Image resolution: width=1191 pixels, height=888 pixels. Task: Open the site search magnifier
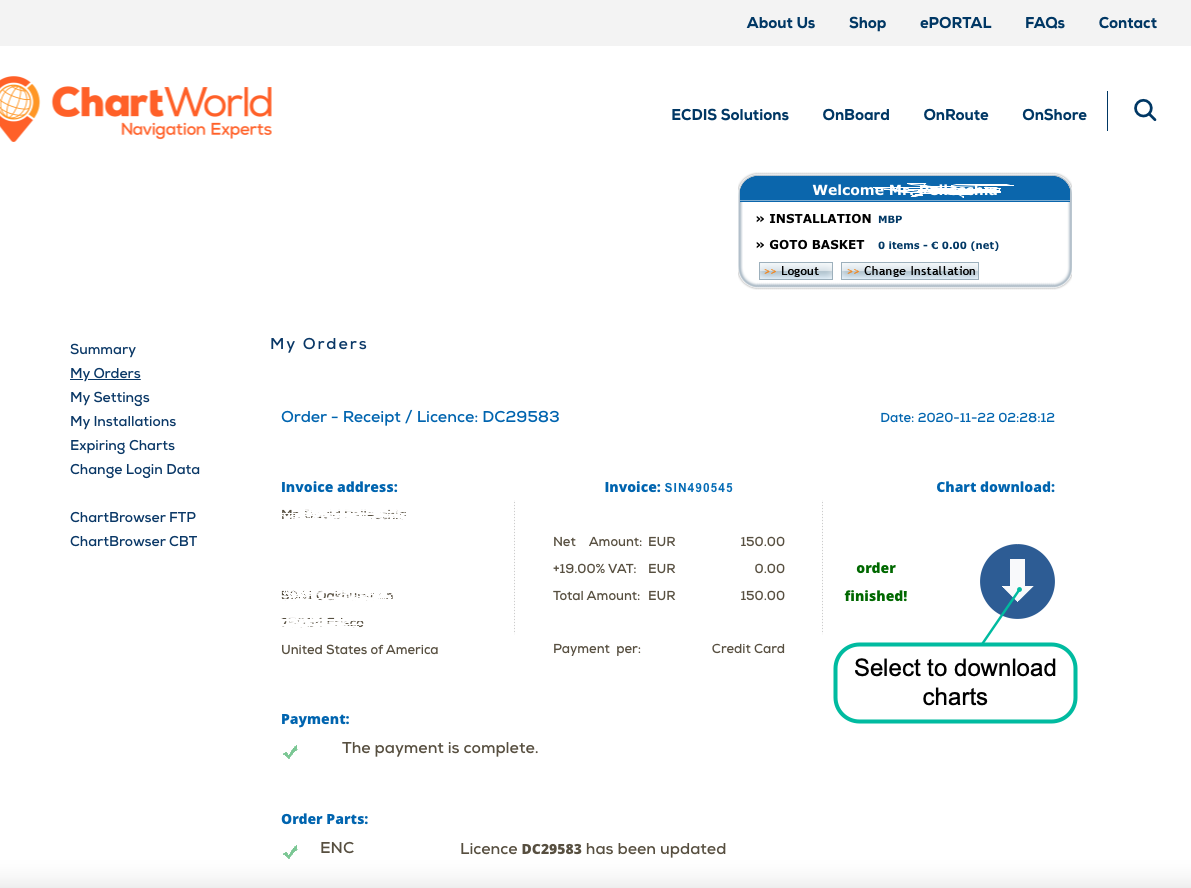(x=1144, y=111)
